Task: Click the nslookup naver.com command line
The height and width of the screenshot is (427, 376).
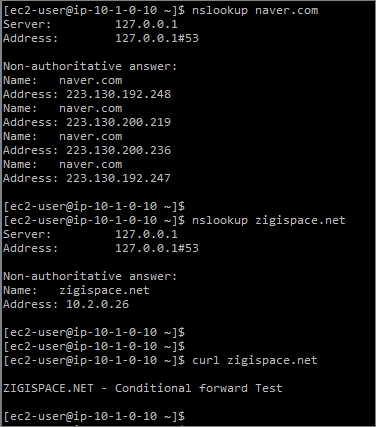Action: 161,10
